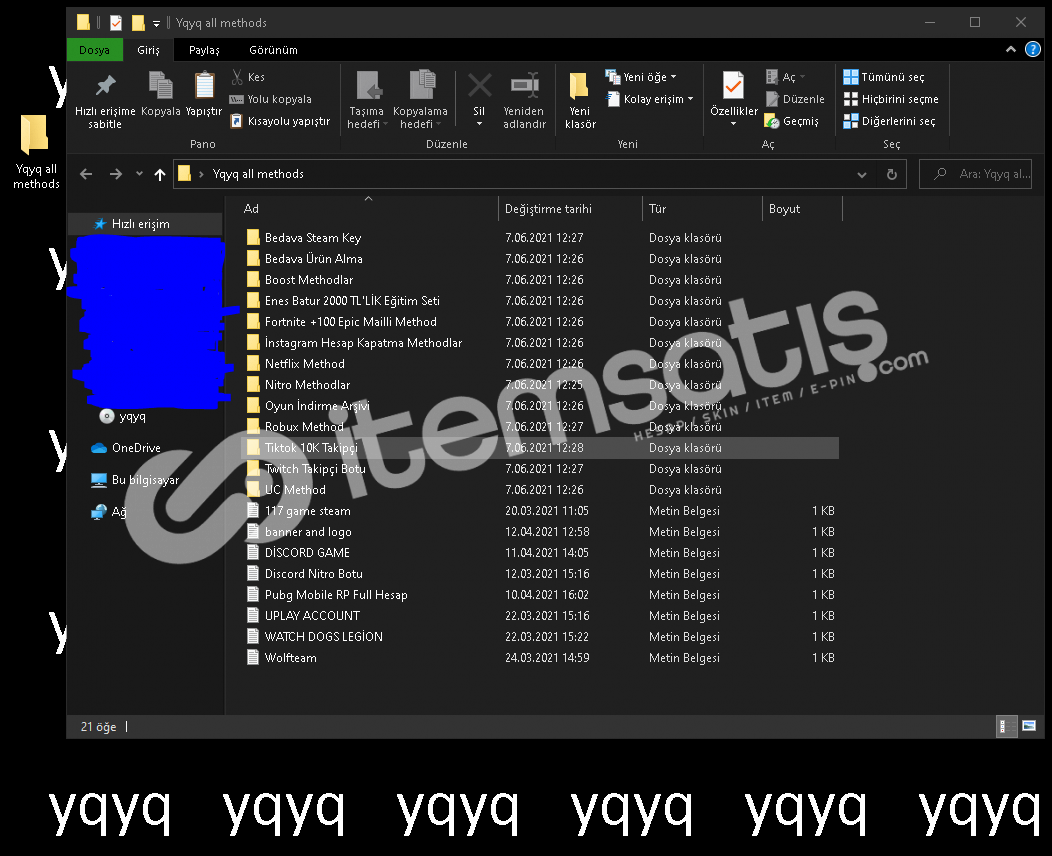Image resolution: width=1052 pixels, height=856 pixels.
Task: Invert selection with Diğerlerini seç
Action: click(x=890, y=121)
